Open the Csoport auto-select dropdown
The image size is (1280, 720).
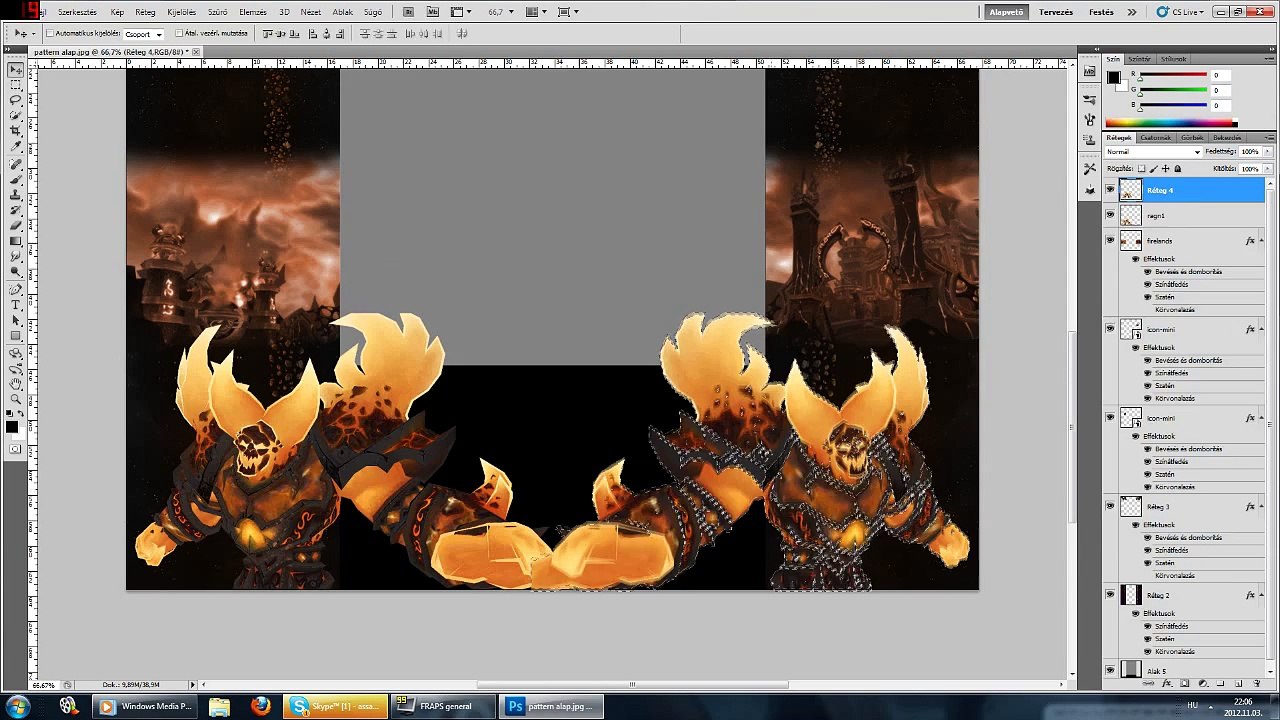pyautogui.click(x=143, y=34)
